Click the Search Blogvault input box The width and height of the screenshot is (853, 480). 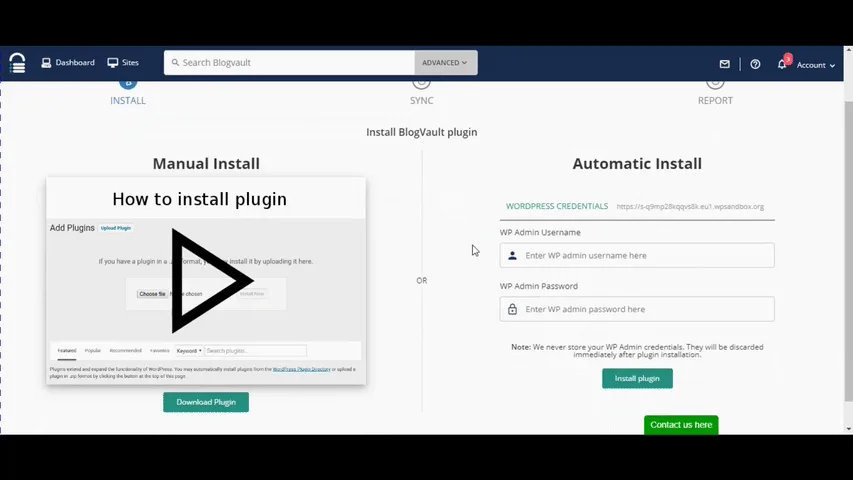(289, 63)
